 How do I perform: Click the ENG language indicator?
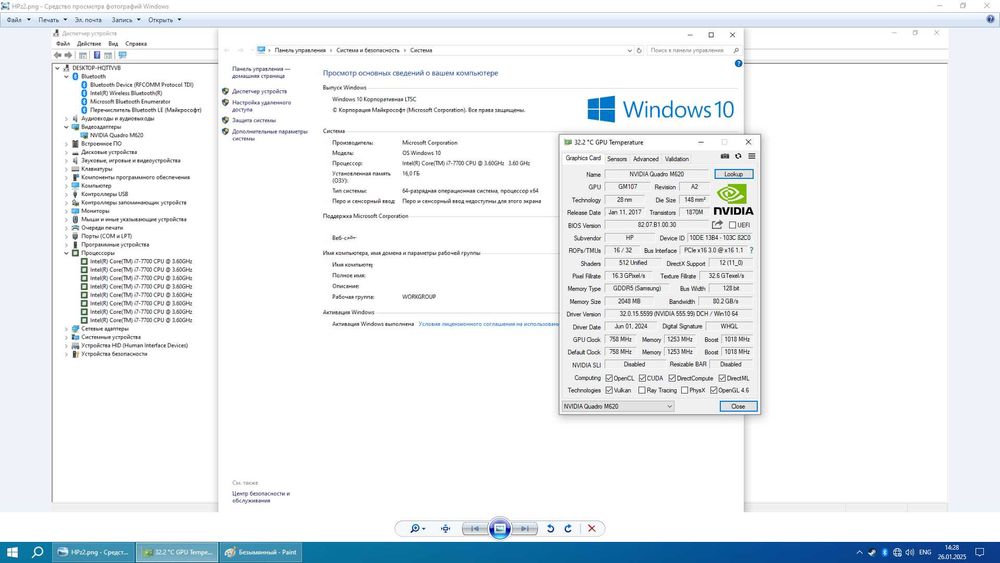(925, 552)
